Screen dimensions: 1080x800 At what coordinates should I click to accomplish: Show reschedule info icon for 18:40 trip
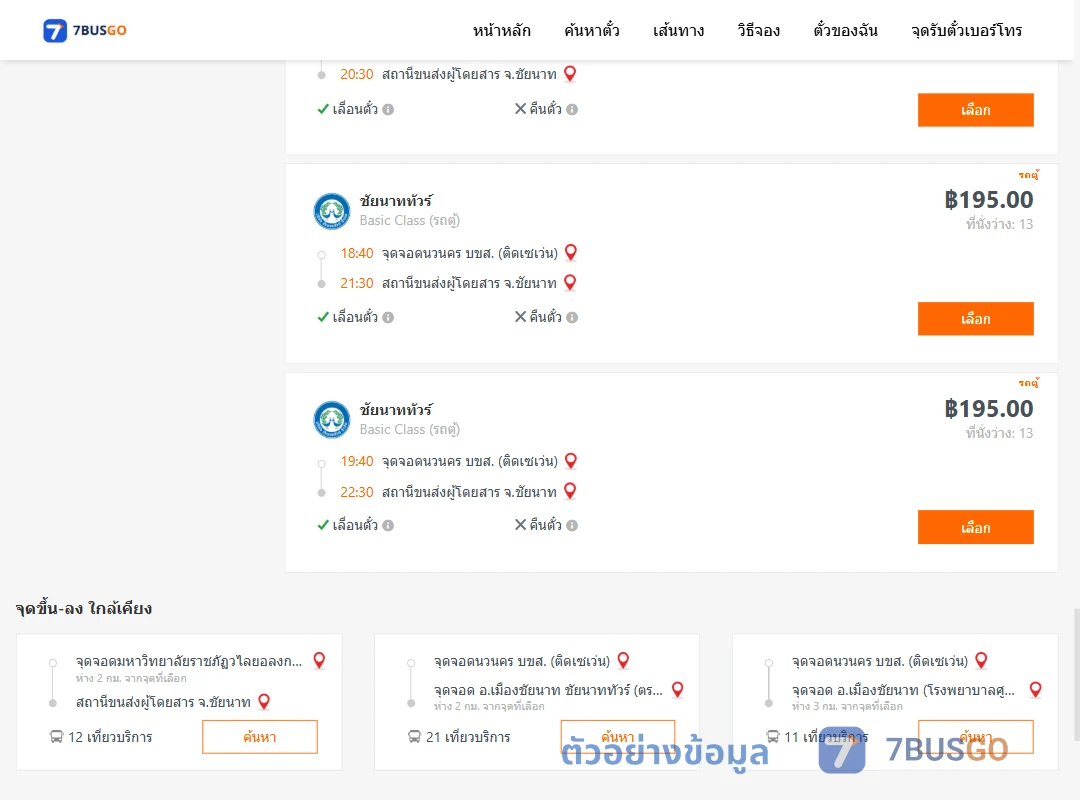click(x=388, y=318)
